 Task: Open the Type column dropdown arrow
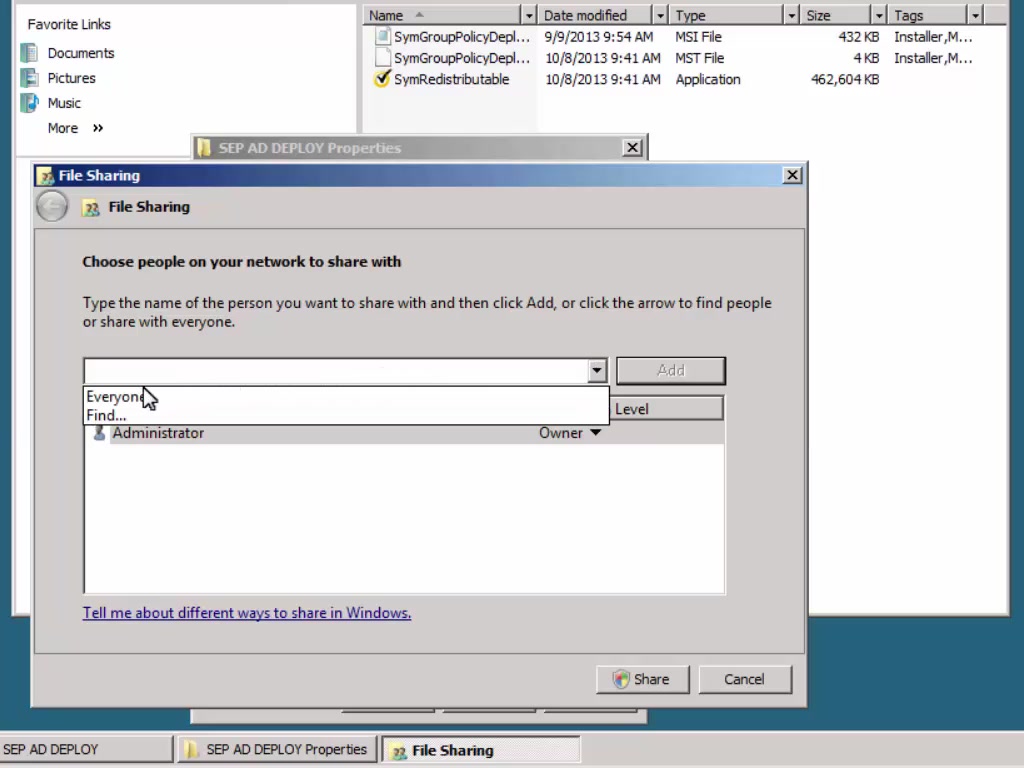coord(792,15)
